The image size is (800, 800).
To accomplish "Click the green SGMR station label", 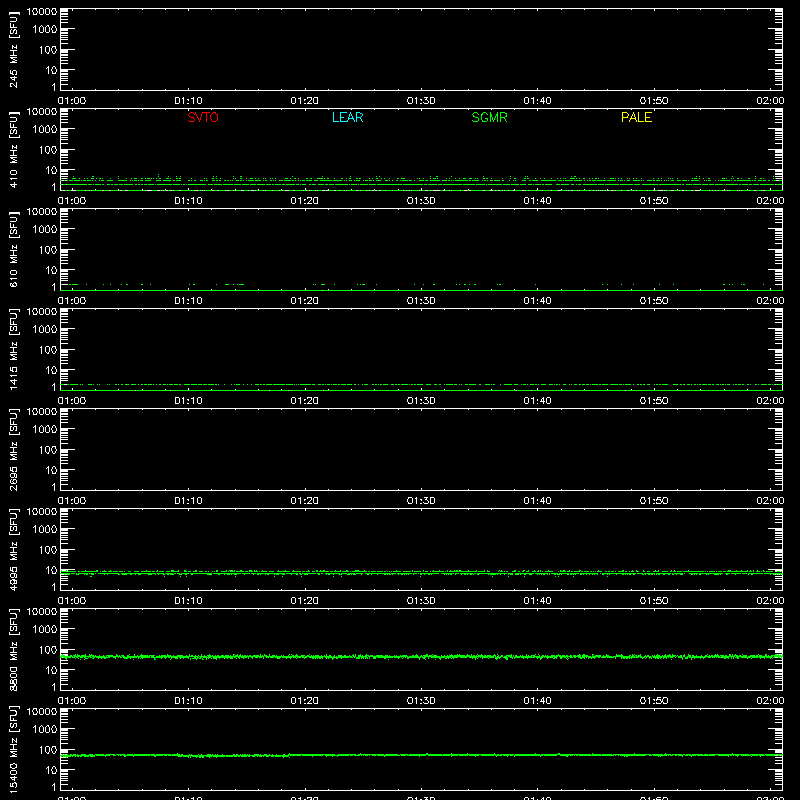I will (x=489, y=117).
